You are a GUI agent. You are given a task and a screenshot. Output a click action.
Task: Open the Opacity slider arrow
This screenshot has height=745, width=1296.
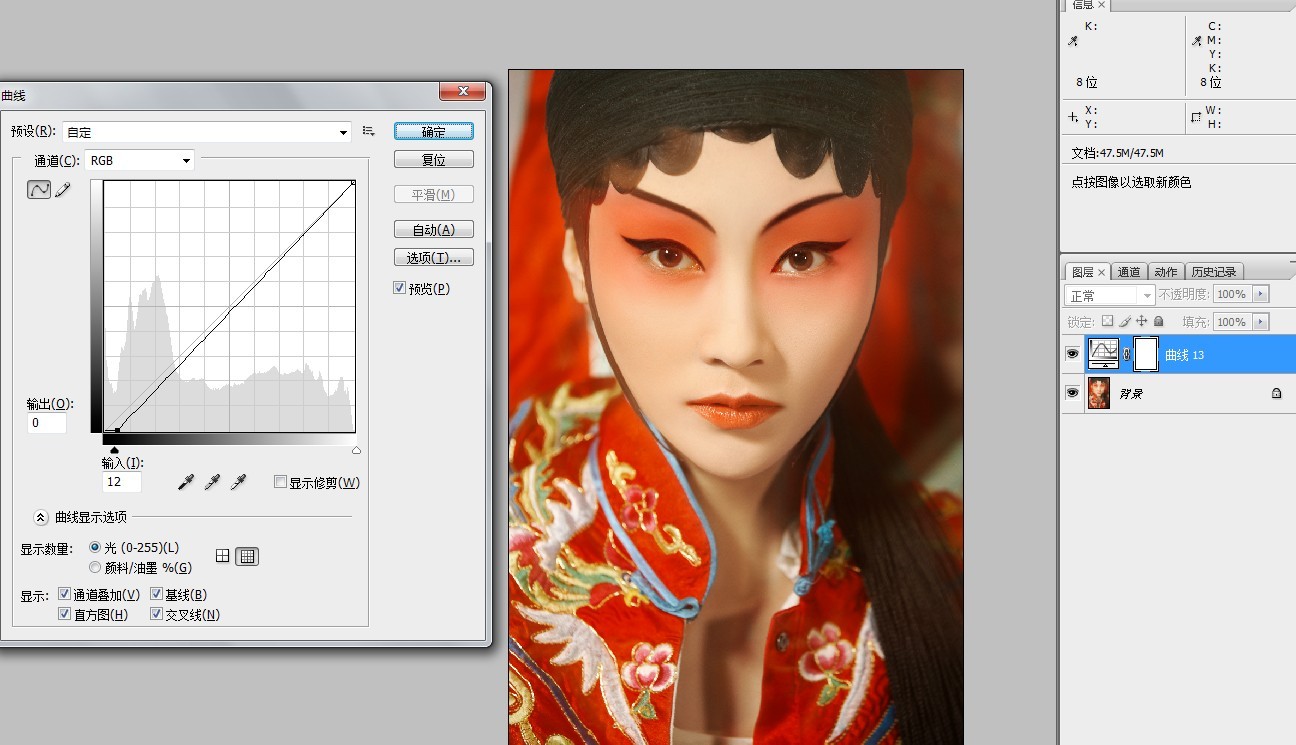[x=1260, y=294]
